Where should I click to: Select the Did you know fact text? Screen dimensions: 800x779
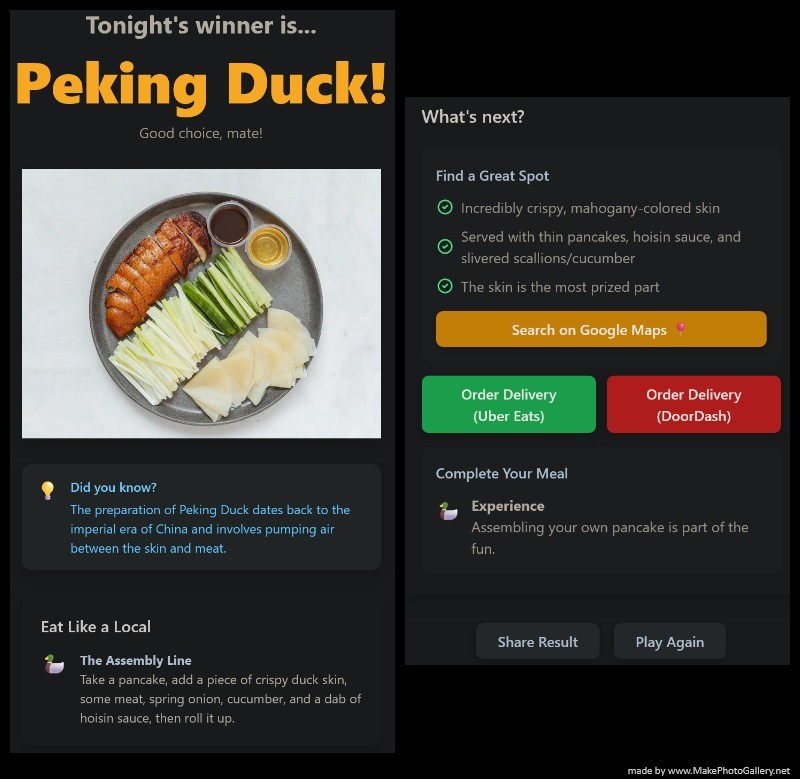[210, 529]
